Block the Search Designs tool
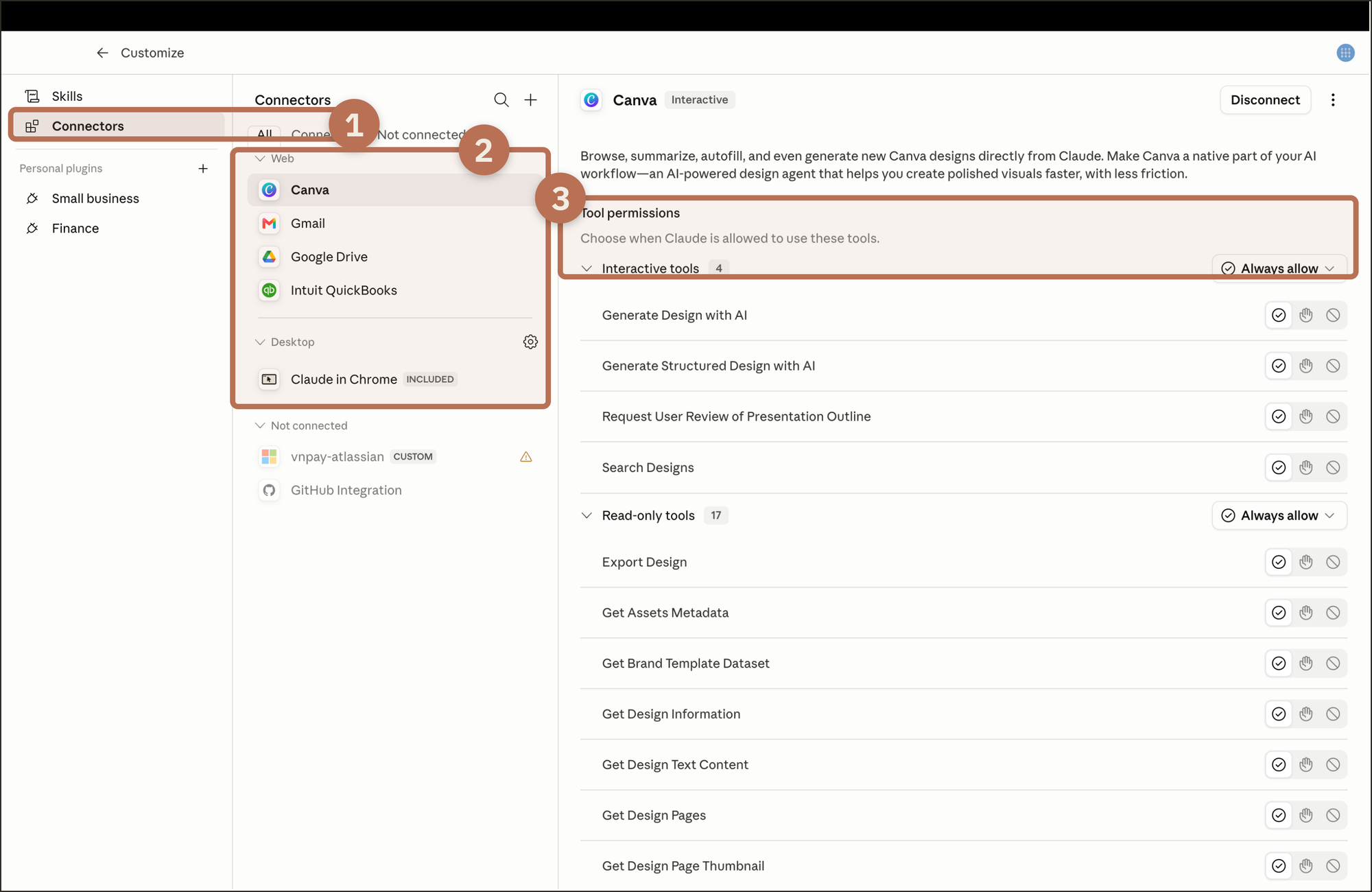 [1333, 467]
